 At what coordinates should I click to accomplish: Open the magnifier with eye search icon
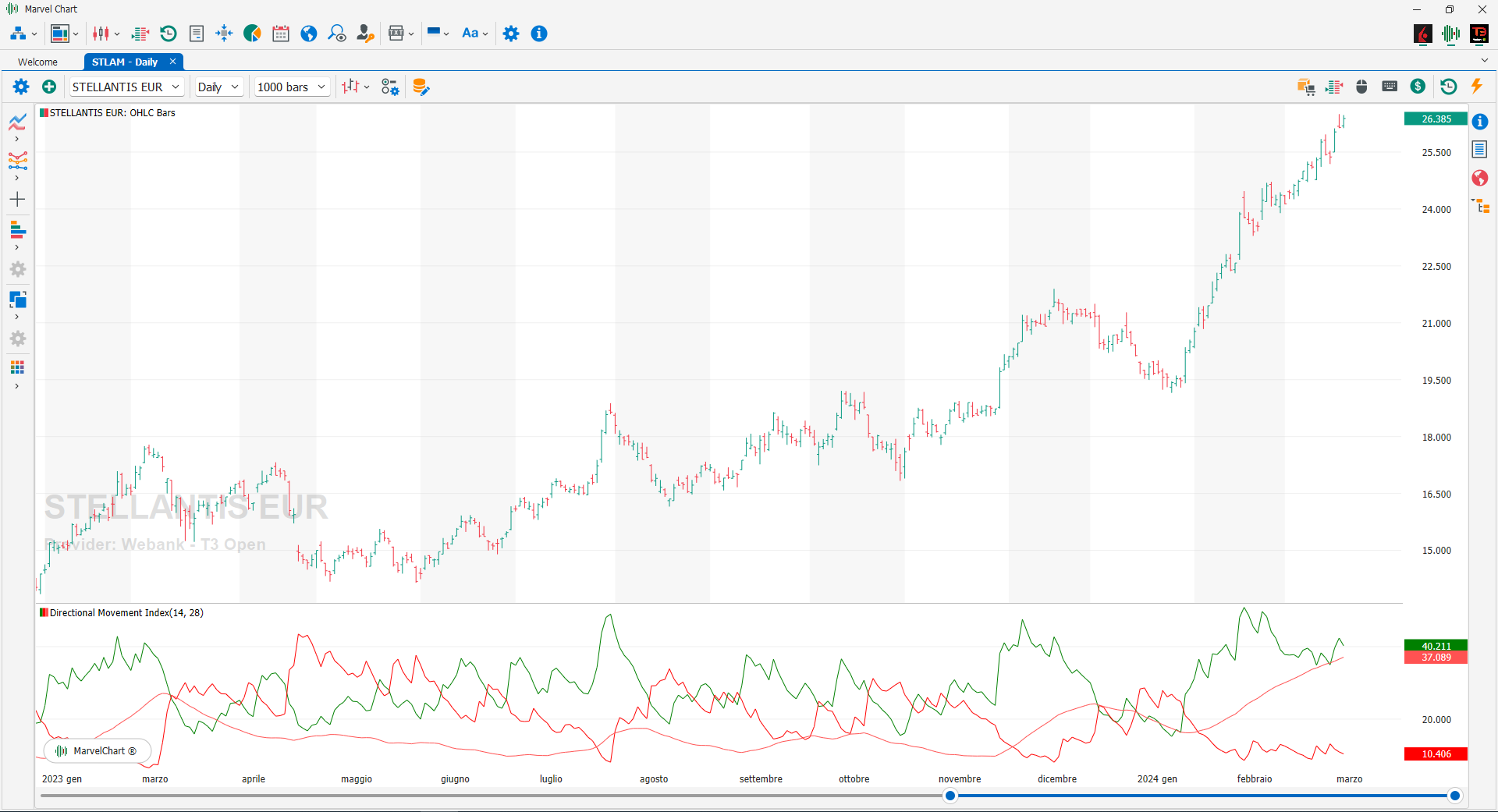[337, 34]
